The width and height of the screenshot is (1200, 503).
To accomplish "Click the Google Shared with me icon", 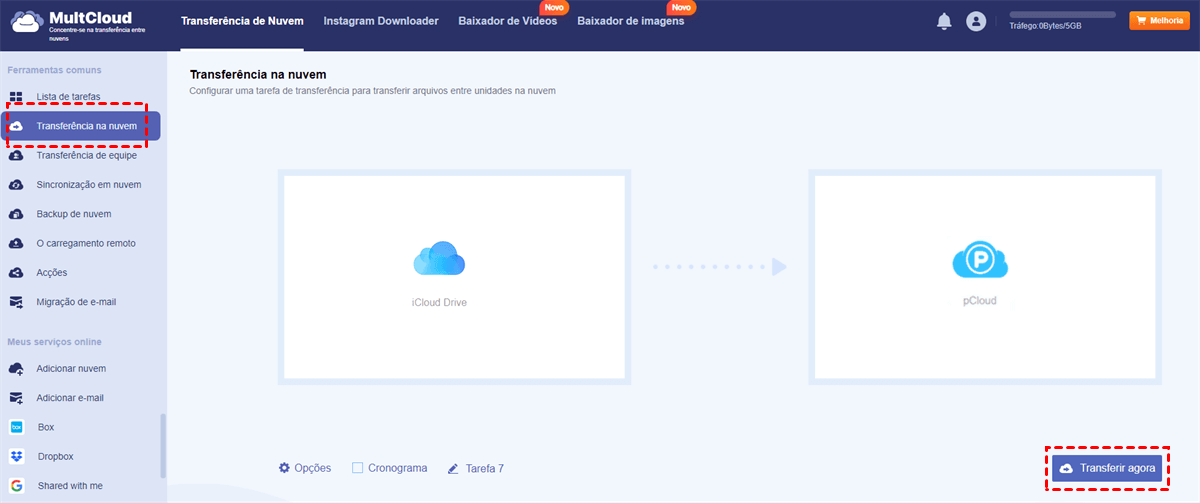I will [x=16, y=485].
